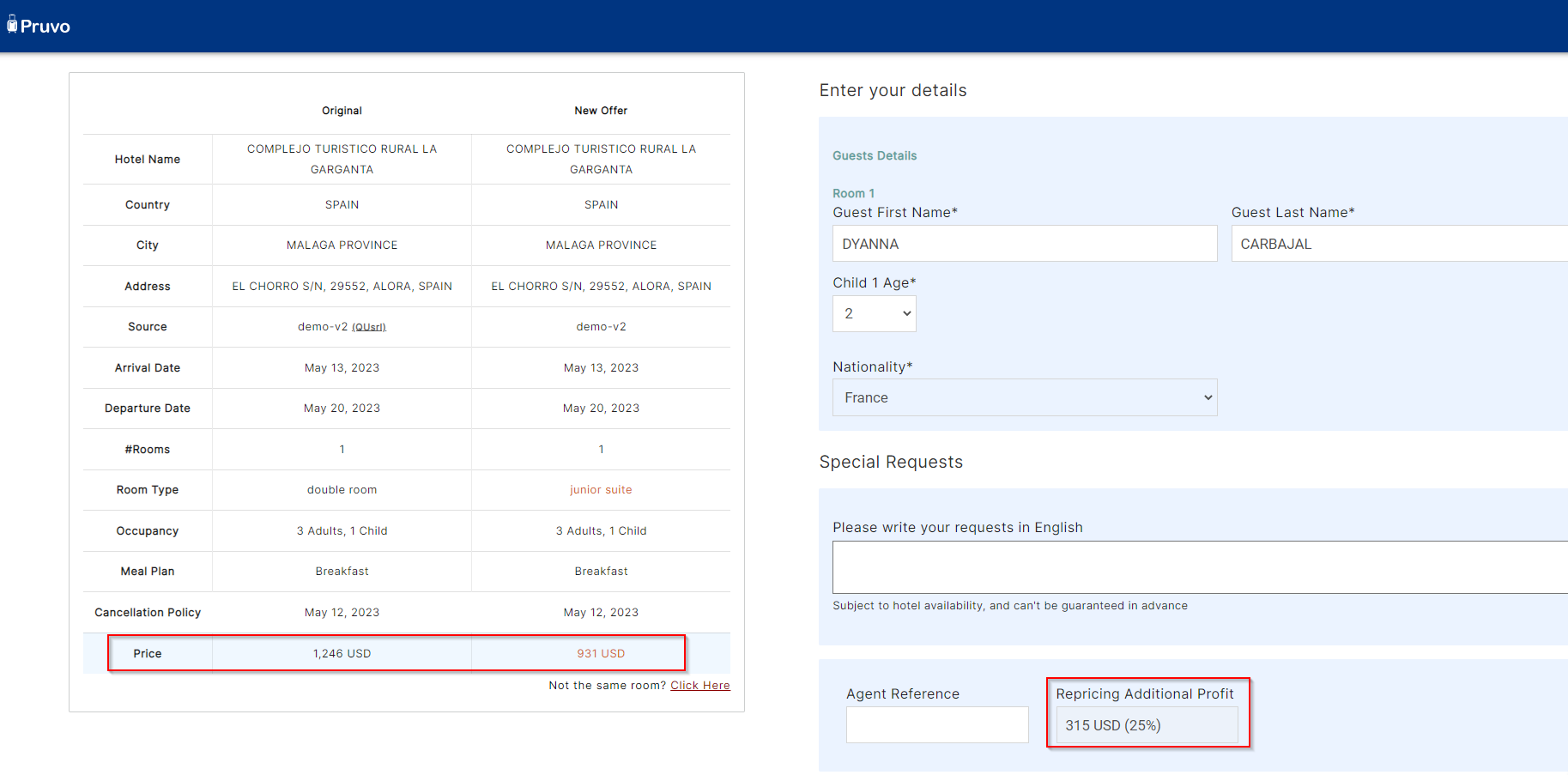The height and width of the screenshot is (775, 1568).
Task: Open the QUsrl link in Source row
Action: pos(369,327)
